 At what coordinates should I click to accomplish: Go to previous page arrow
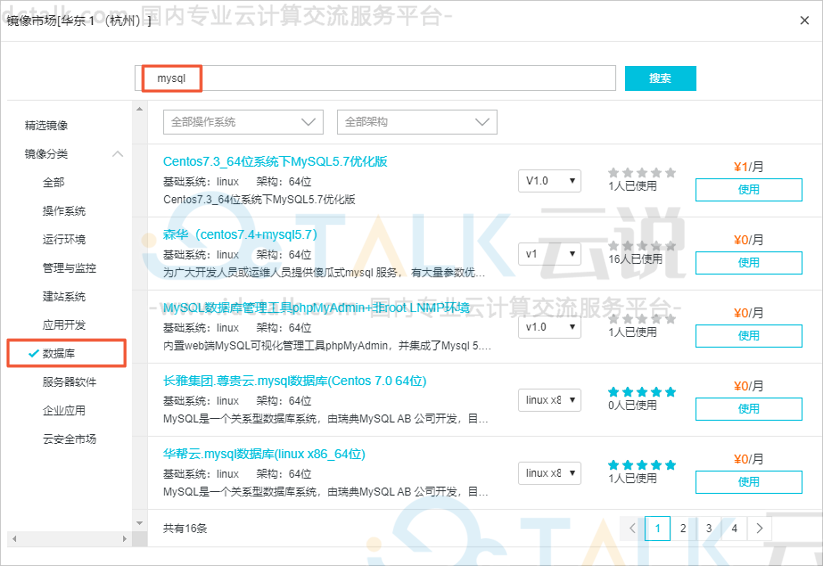tap(632, 528)
